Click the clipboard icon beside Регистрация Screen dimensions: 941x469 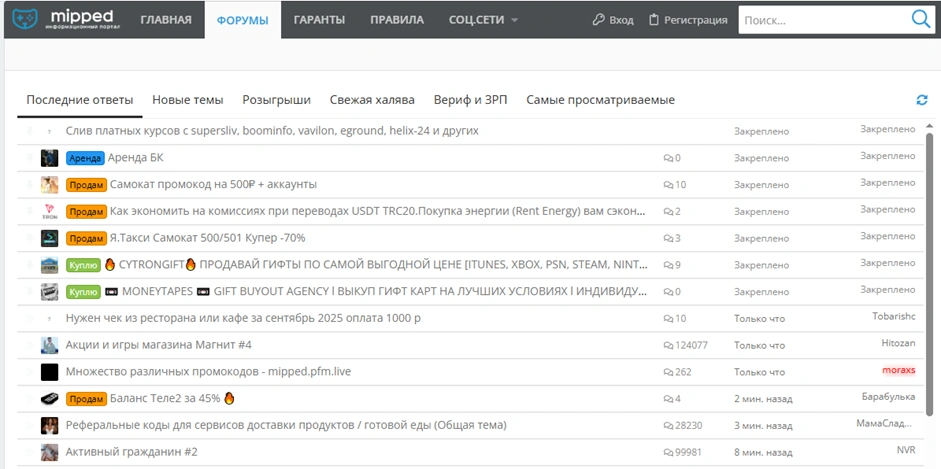pyautogui.click(x=654, y=20)
